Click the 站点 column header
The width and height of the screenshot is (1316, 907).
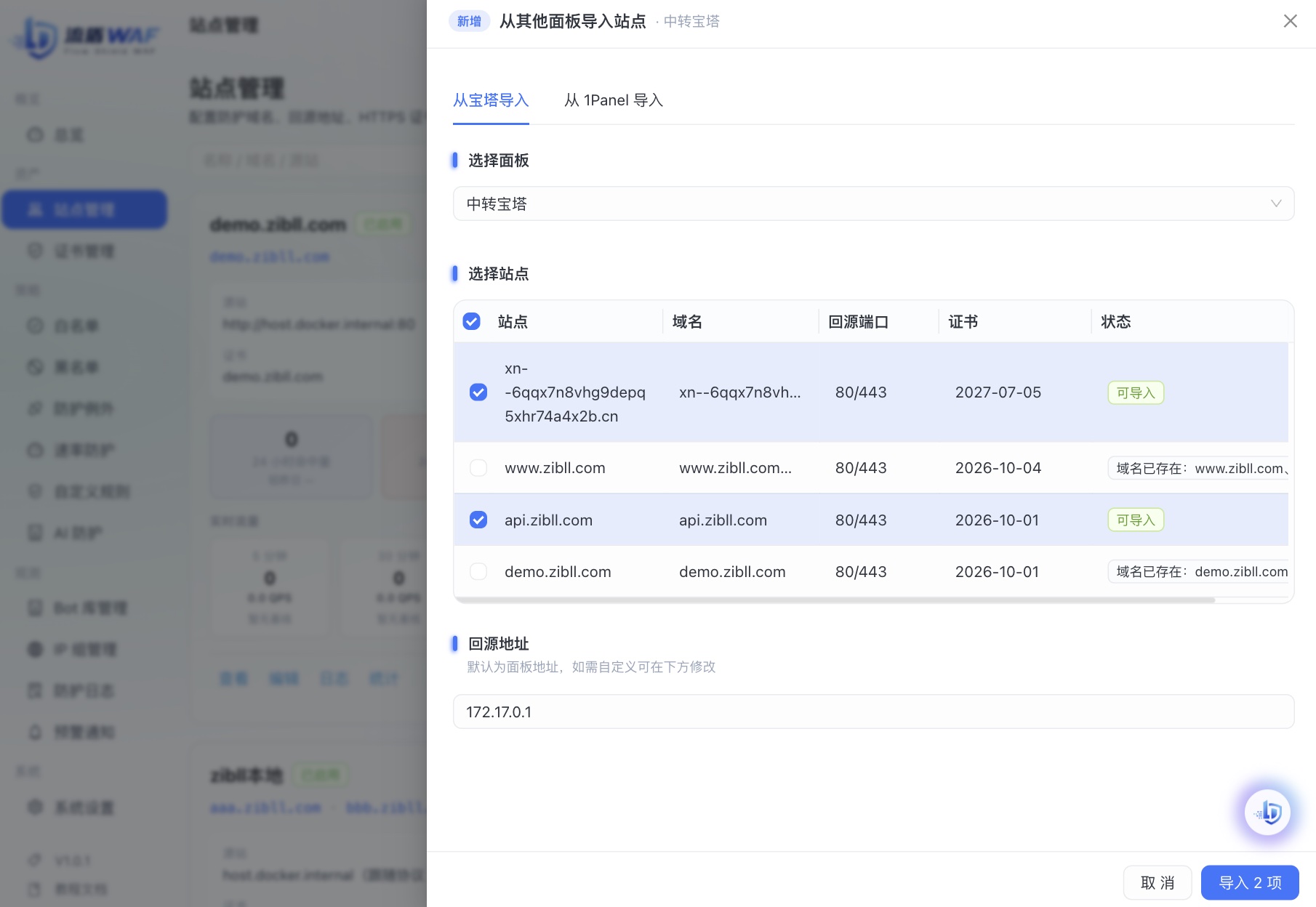pos(513,321)
